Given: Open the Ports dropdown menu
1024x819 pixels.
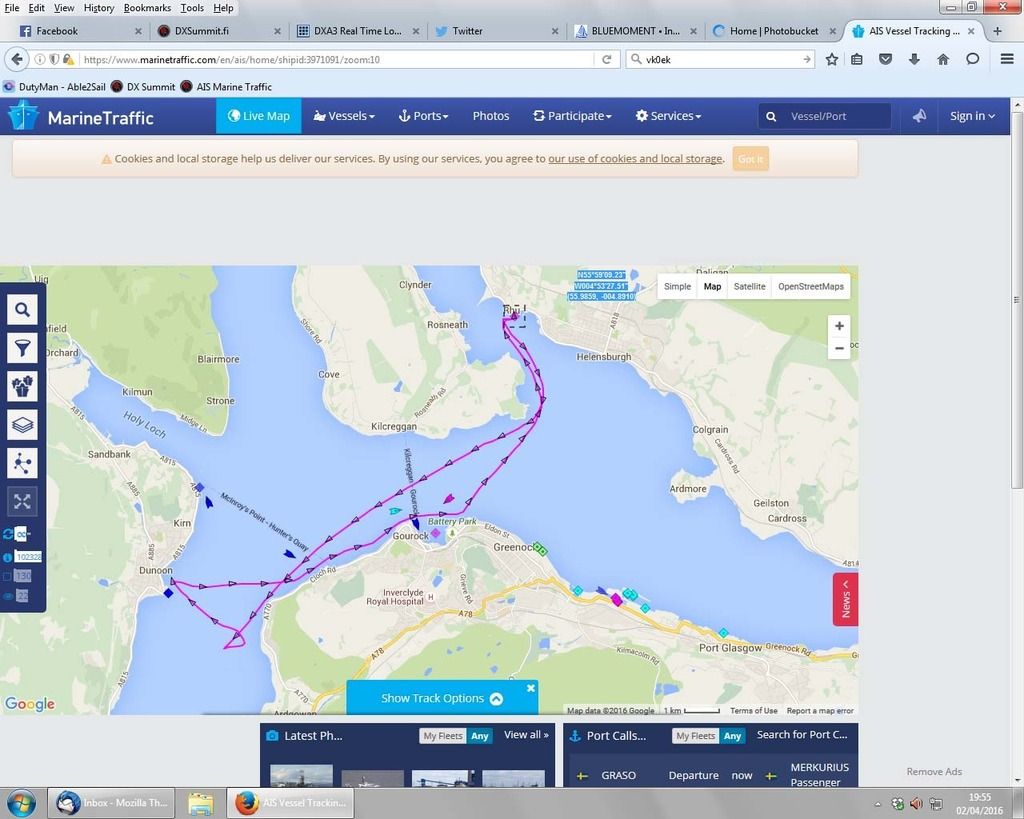Looking at the screenshot, I should click(423, 116).
